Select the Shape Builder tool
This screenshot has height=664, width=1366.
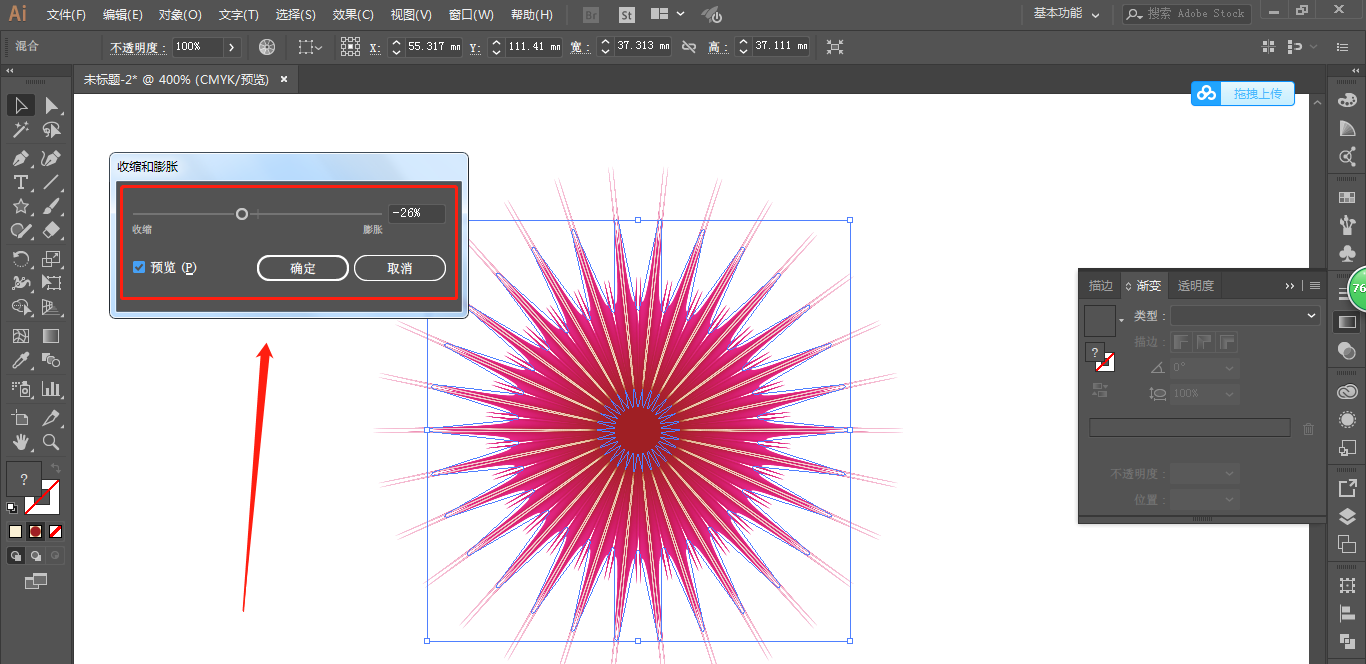20,307
